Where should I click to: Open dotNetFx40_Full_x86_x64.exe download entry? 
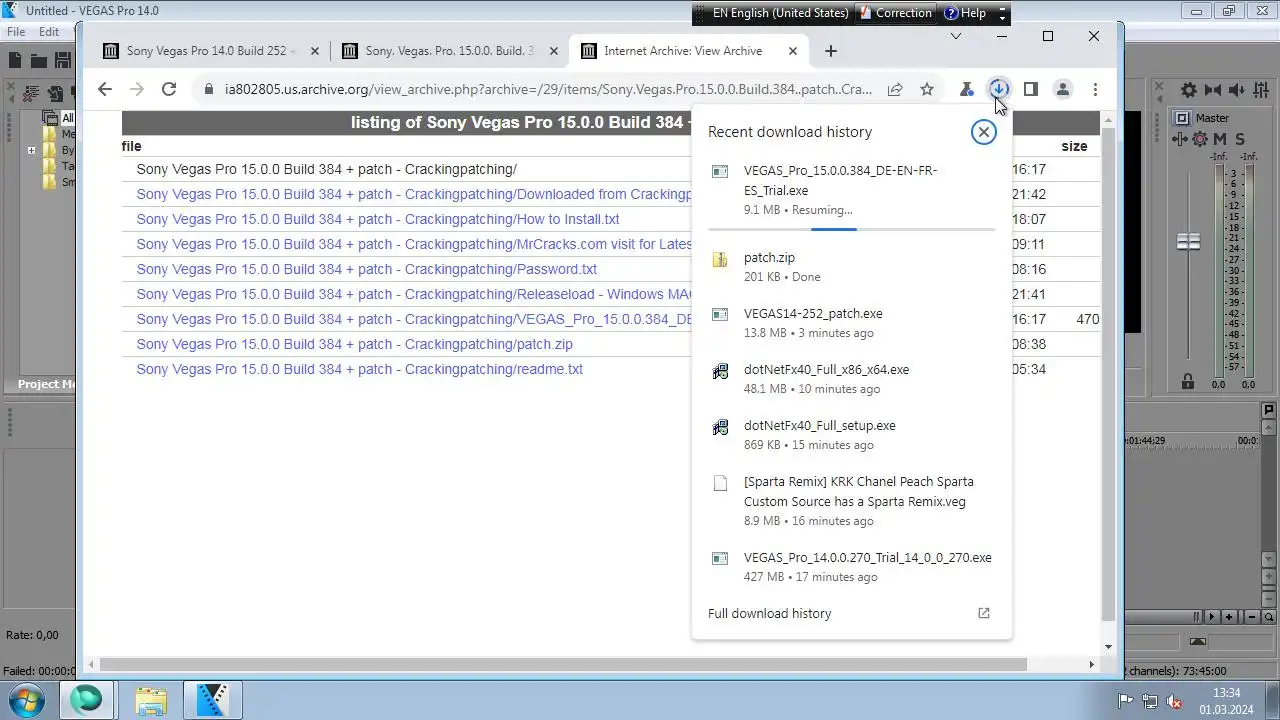tap(851, 379)
